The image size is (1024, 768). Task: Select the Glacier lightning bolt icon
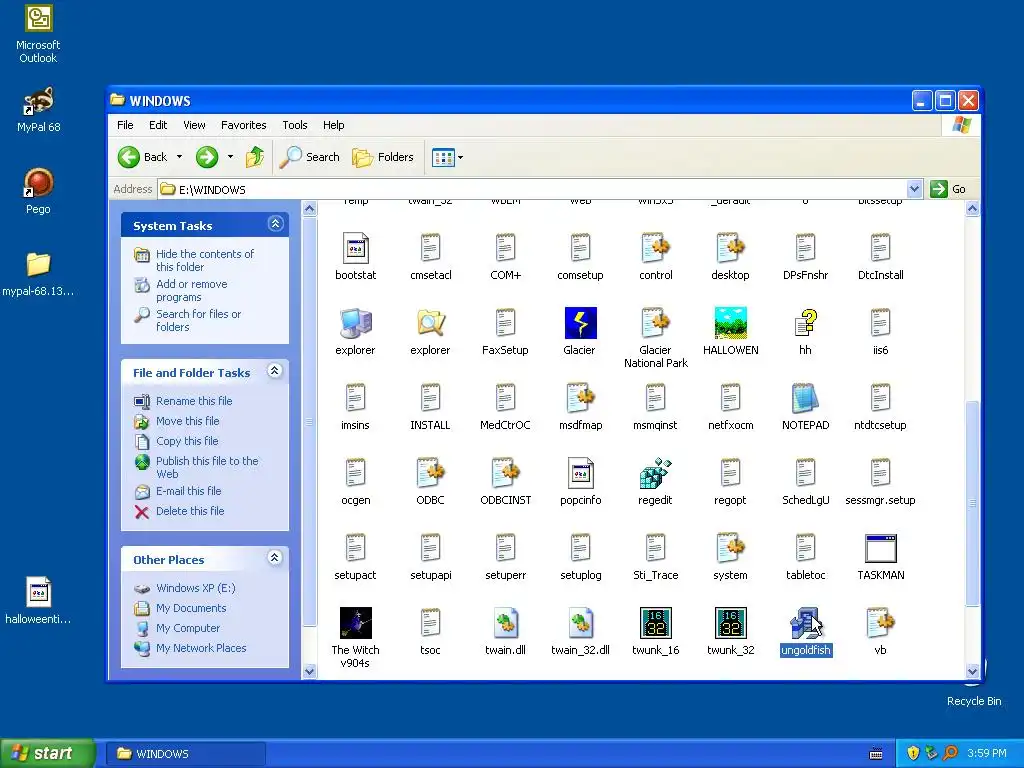click(581, 323)
